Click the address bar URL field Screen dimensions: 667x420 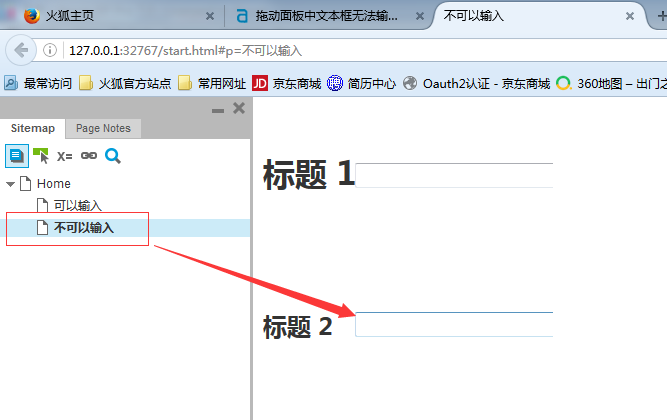click(x=366, y=51)
